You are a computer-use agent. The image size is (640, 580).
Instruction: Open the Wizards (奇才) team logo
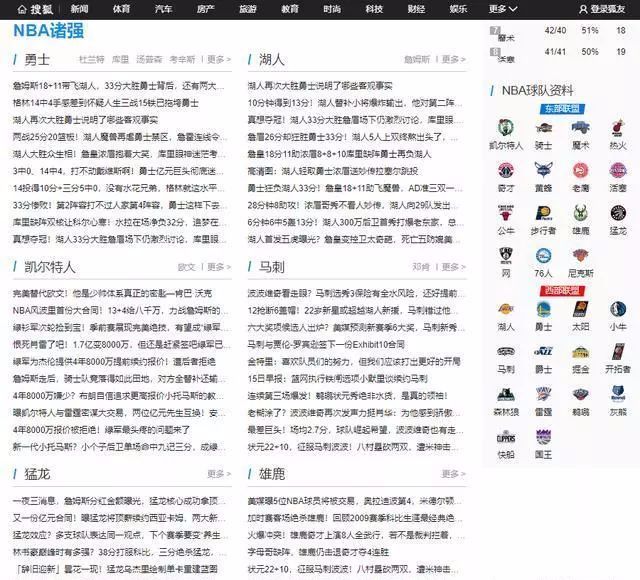tap(505, 170)
